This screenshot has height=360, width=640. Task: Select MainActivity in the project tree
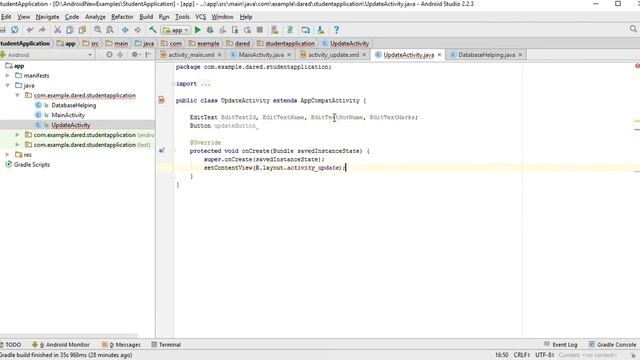tap(68, 115)
